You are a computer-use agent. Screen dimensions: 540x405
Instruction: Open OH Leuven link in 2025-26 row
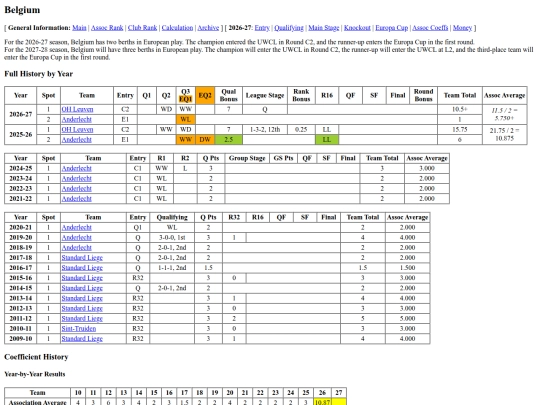[x=77, y=129]
